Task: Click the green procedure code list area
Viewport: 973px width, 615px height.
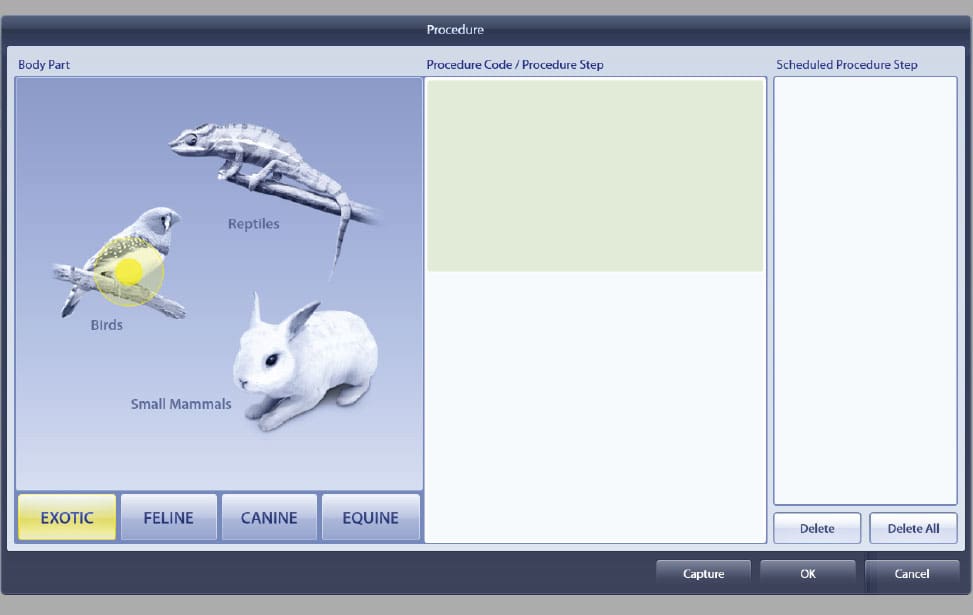Action: 595,175
